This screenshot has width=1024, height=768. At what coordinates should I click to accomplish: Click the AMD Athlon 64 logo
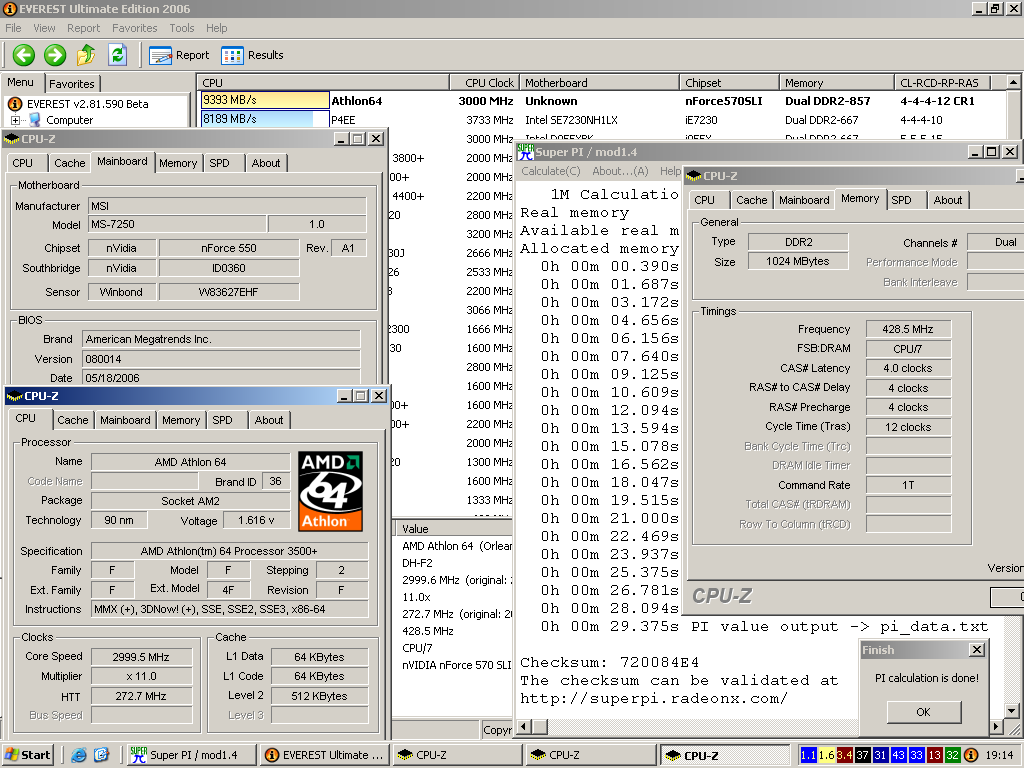click(330, 490)
